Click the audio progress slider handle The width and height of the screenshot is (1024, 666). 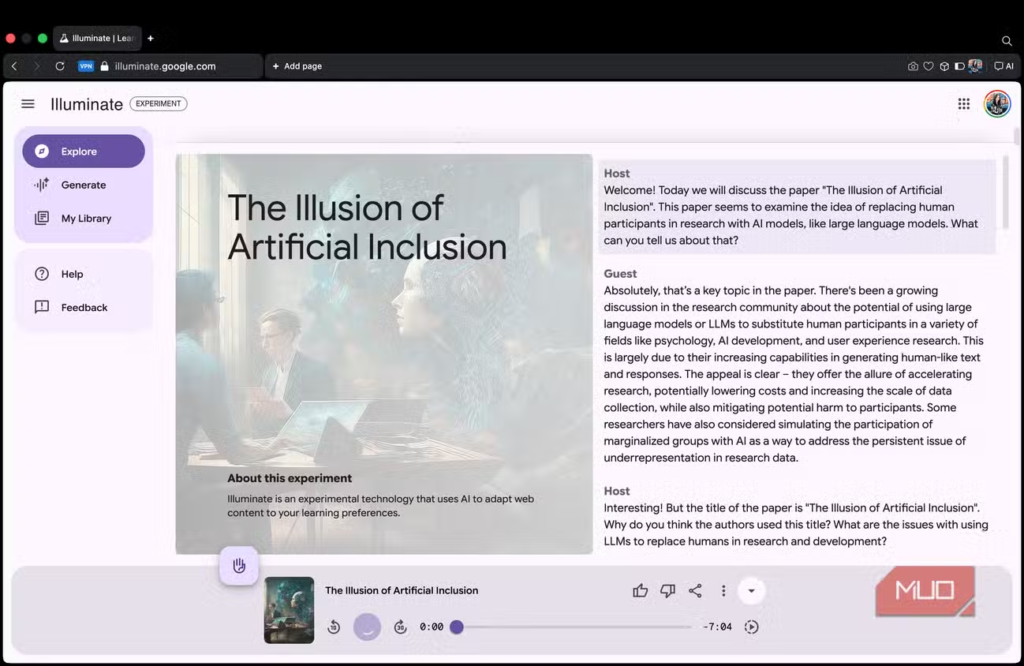point(456,627)
